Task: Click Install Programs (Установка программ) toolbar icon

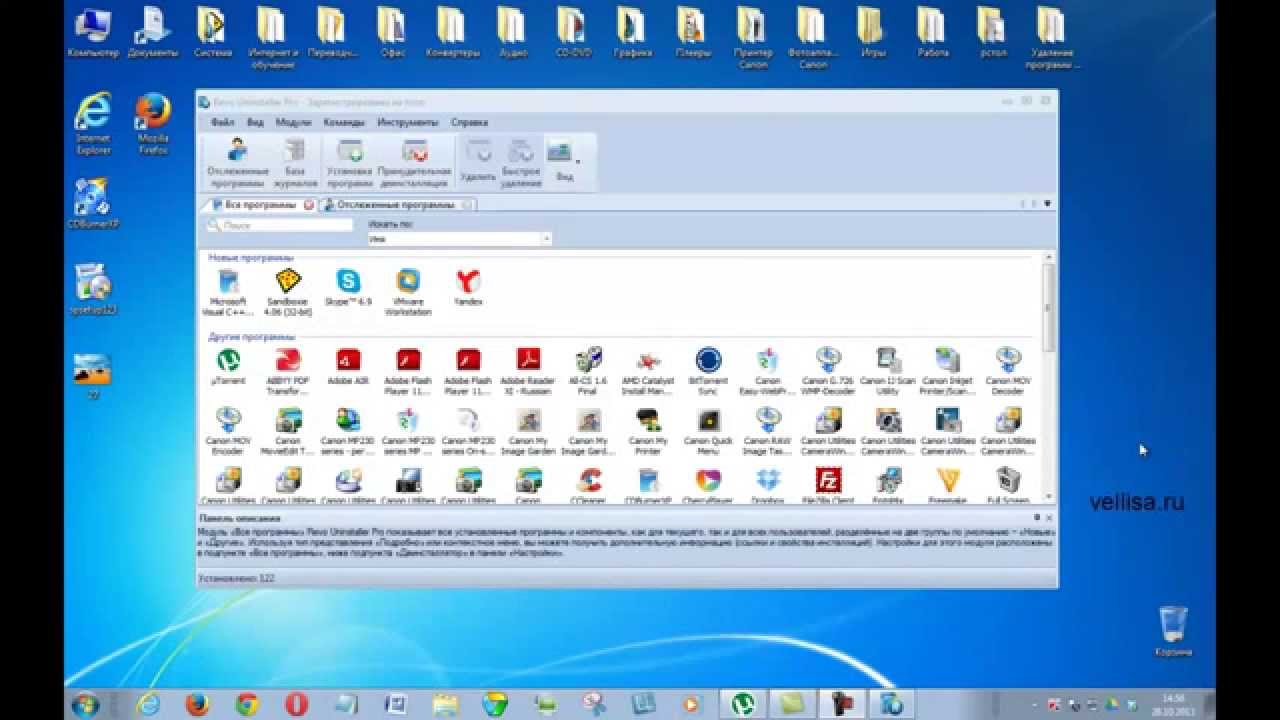Action: coord(350,163)
